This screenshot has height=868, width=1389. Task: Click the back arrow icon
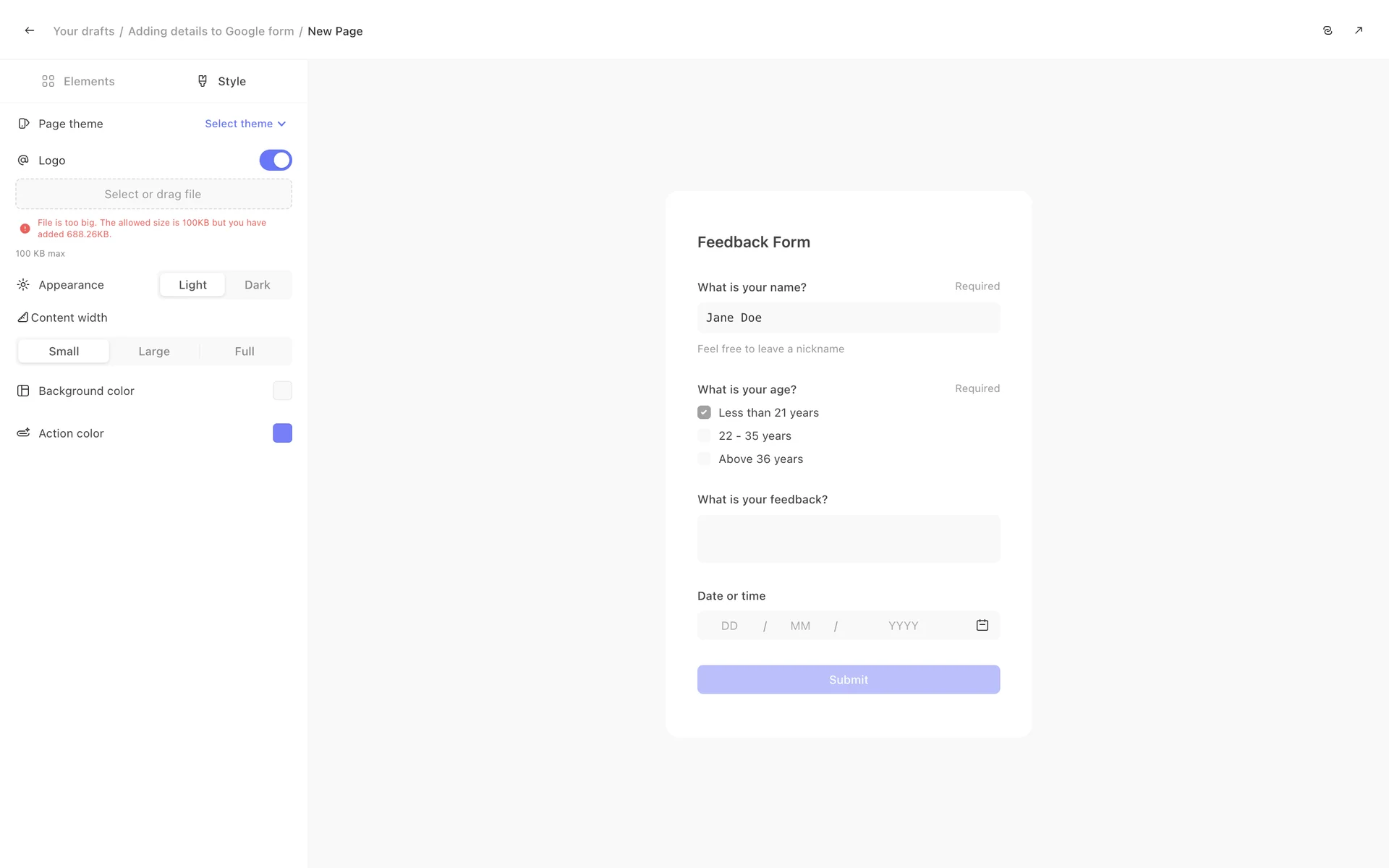[30, 30]
